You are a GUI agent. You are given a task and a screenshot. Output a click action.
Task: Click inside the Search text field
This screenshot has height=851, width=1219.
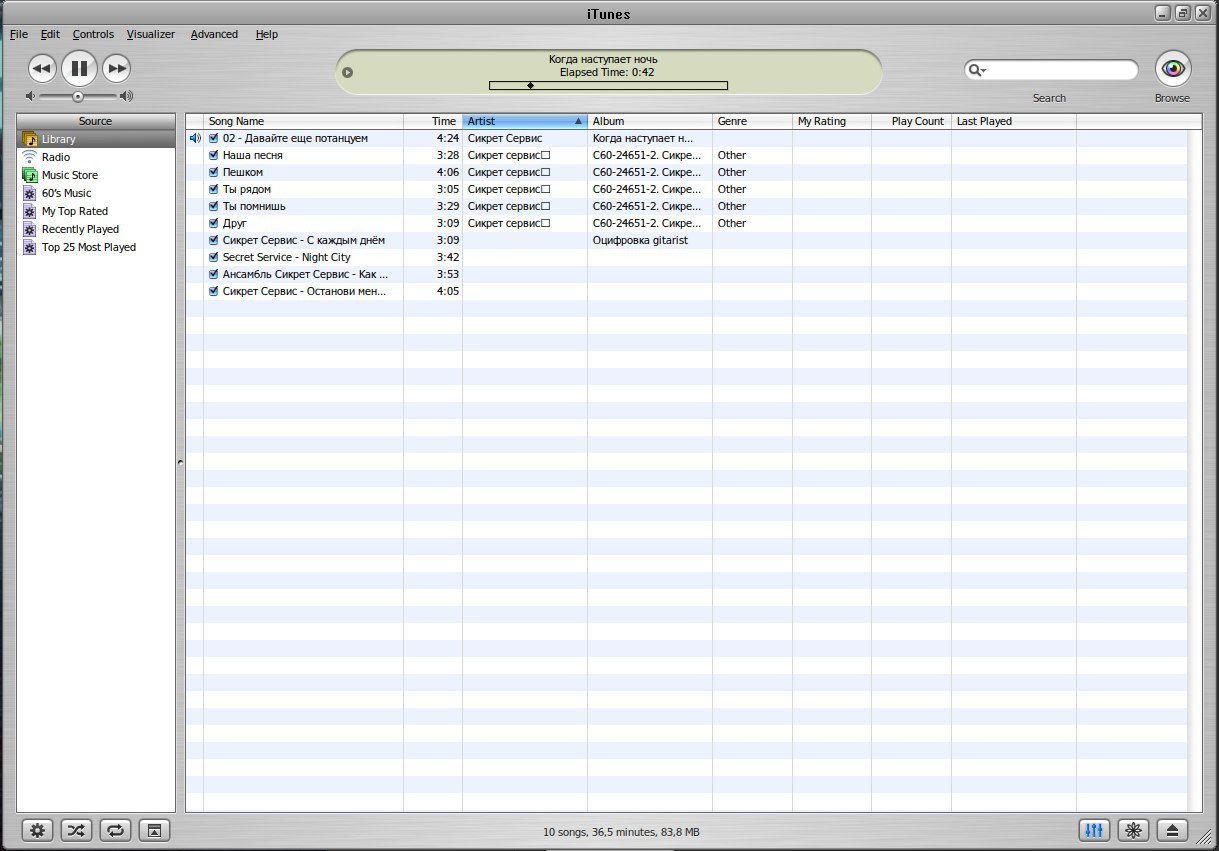coord(1060,70)
